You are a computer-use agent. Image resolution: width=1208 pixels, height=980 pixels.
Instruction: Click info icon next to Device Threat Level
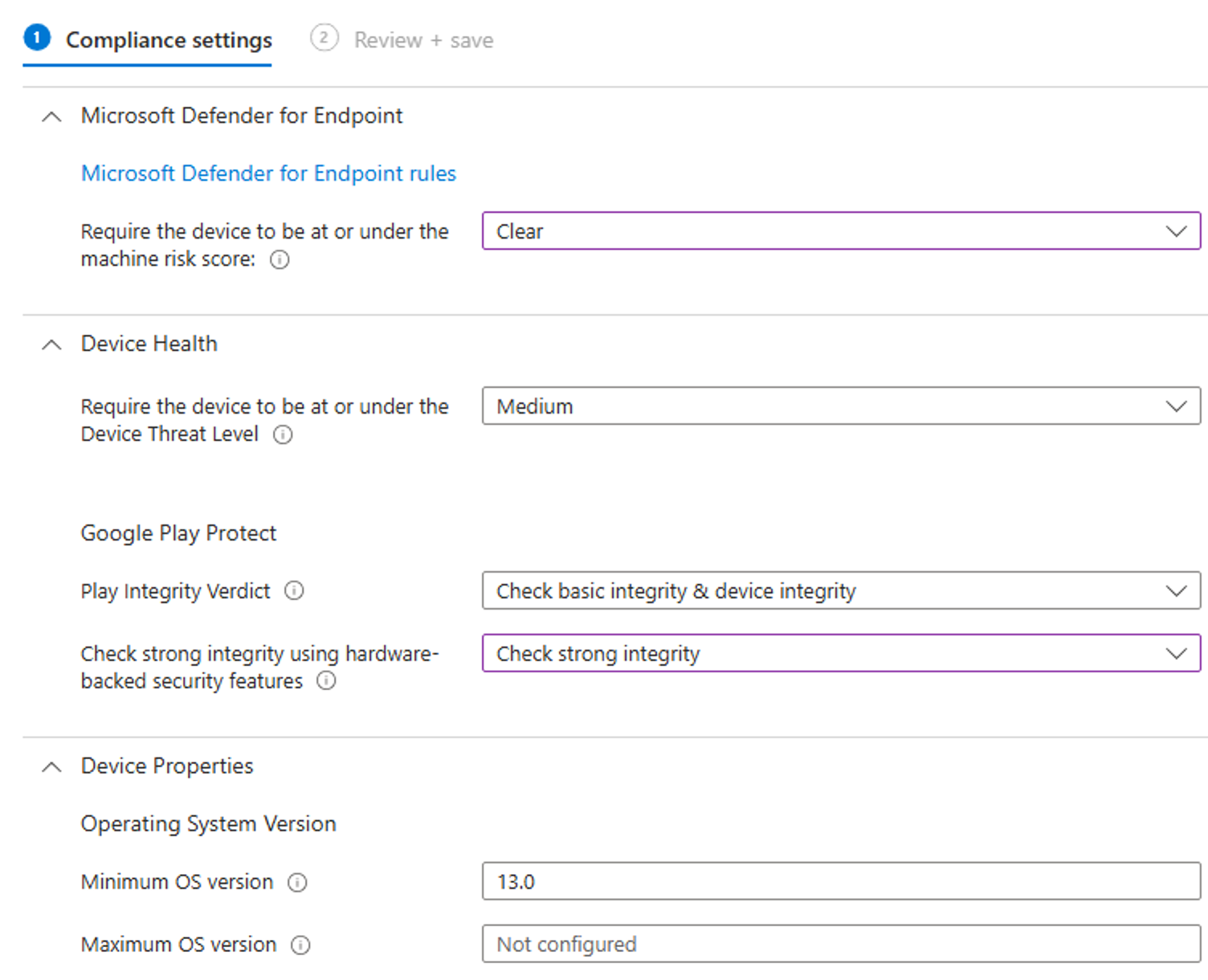284,435
